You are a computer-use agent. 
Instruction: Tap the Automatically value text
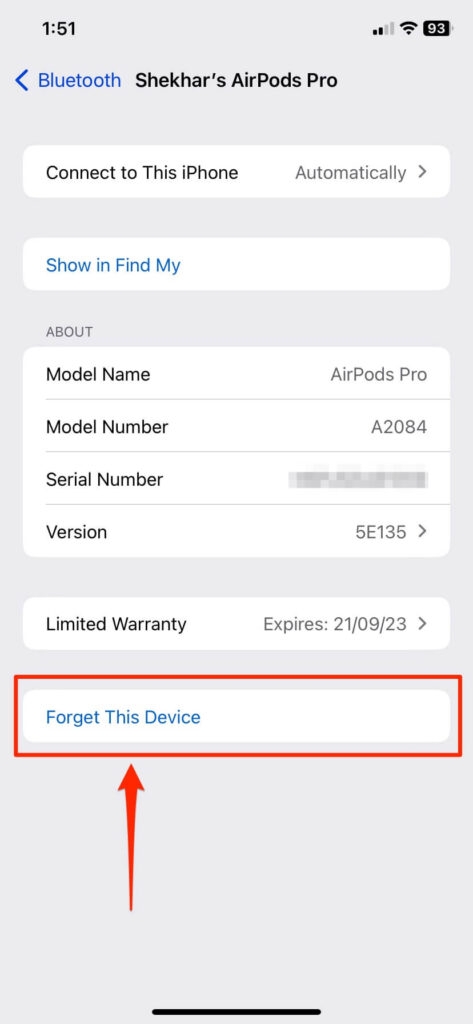tap(350, 172)
